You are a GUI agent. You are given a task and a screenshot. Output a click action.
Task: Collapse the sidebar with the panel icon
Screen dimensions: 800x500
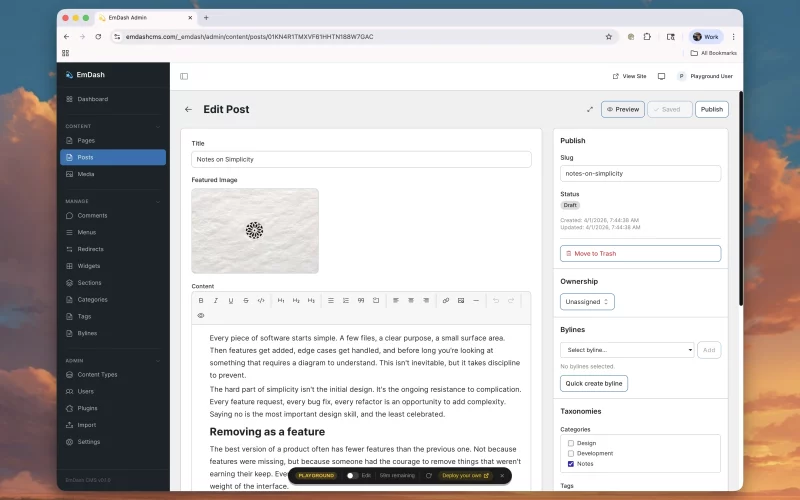[x=184, y=76]
